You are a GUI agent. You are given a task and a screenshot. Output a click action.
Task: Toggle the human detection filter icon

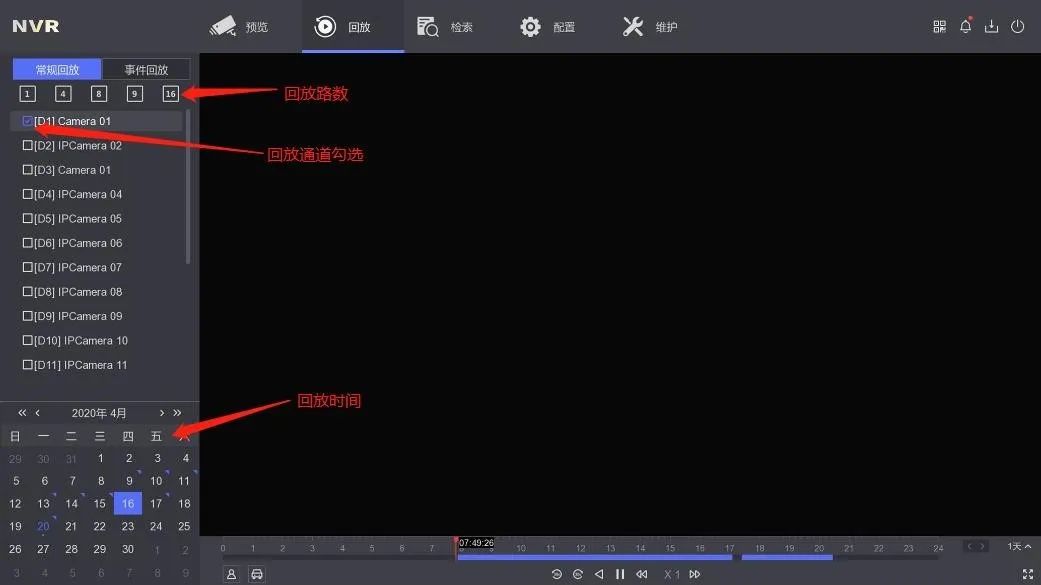tap(231, 574)
